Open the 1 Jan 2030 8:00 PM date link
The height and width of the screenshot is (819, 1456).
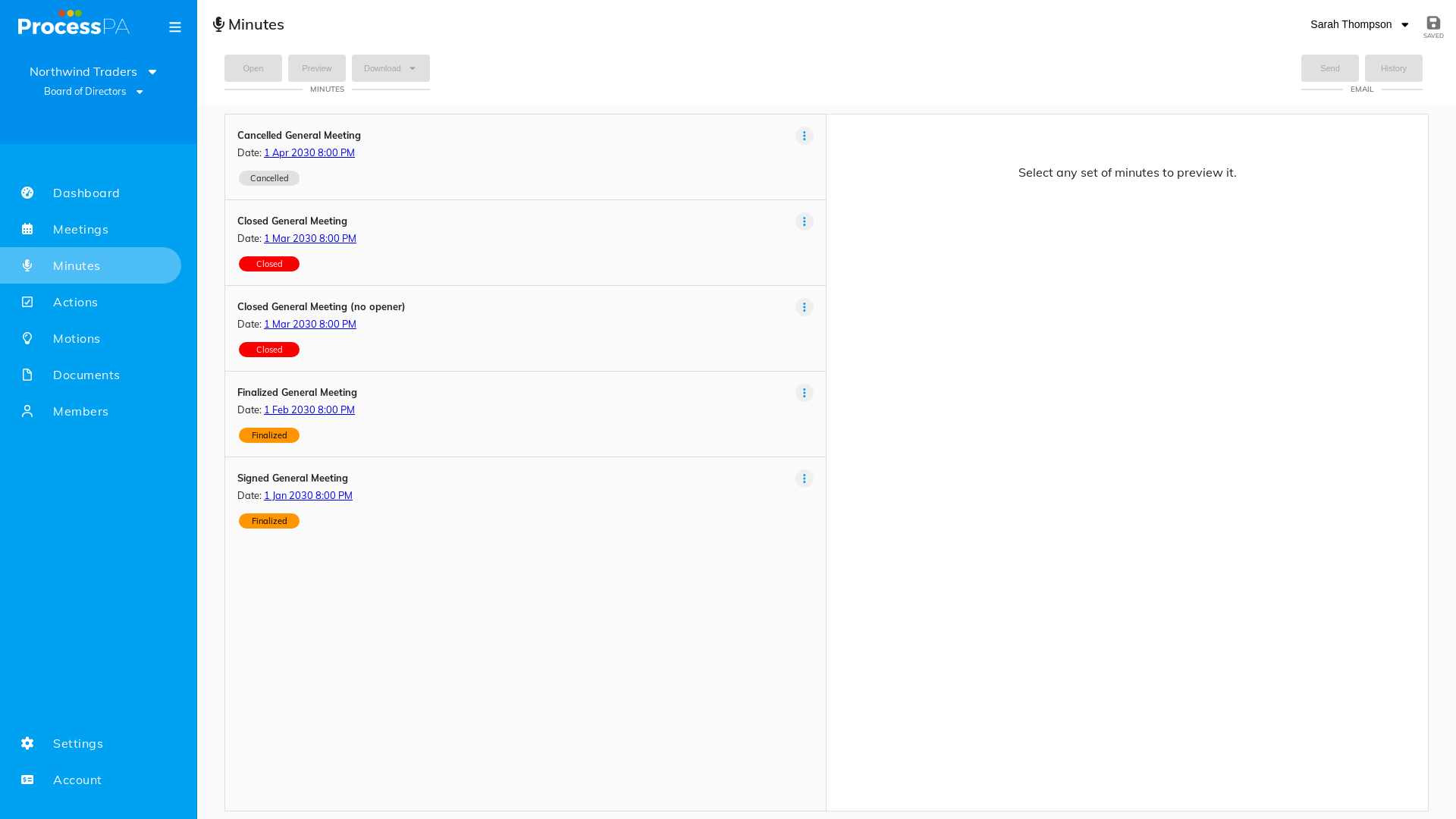click(x=308, y=495)
